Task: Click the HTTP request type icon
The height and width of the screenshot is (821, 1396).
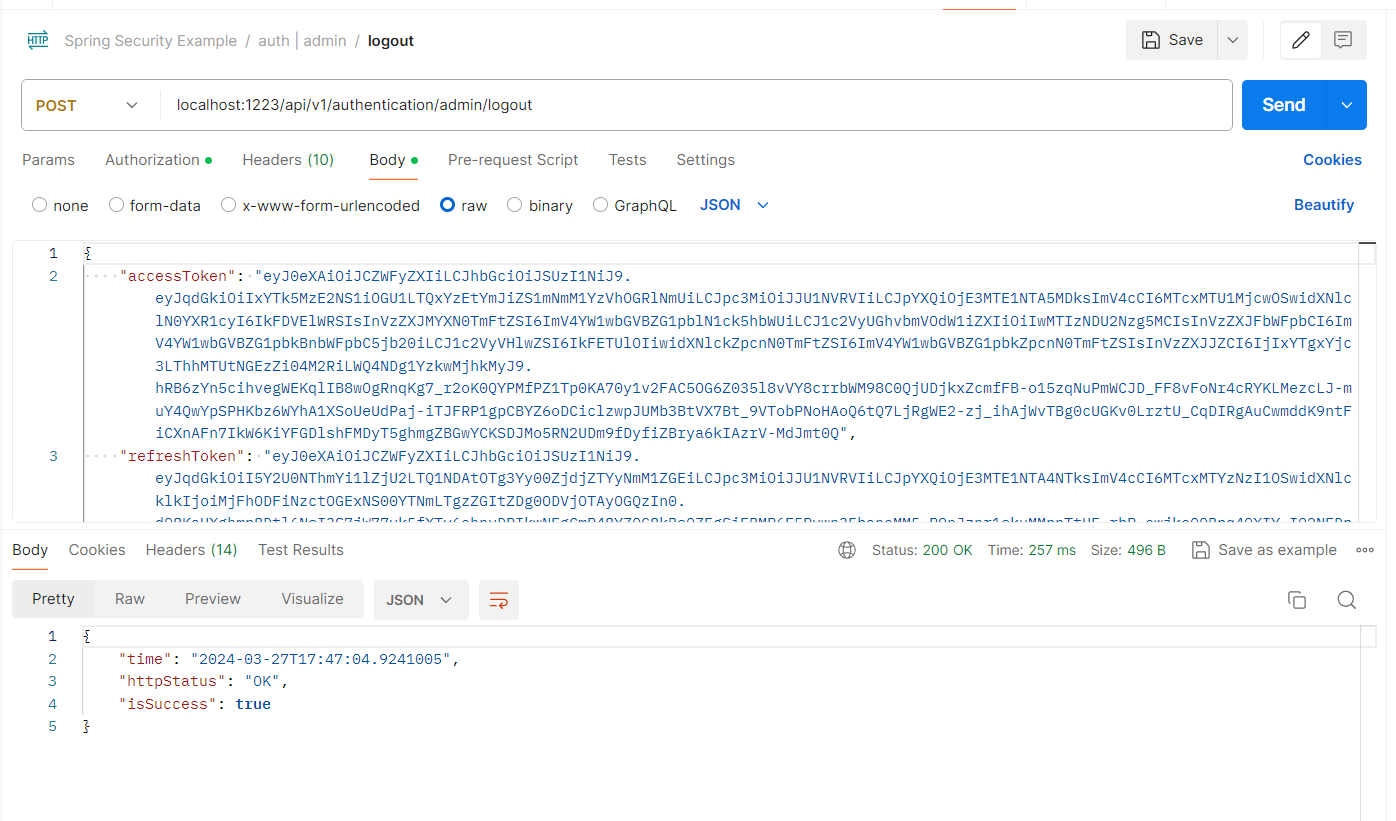Action: pos(38,41)
